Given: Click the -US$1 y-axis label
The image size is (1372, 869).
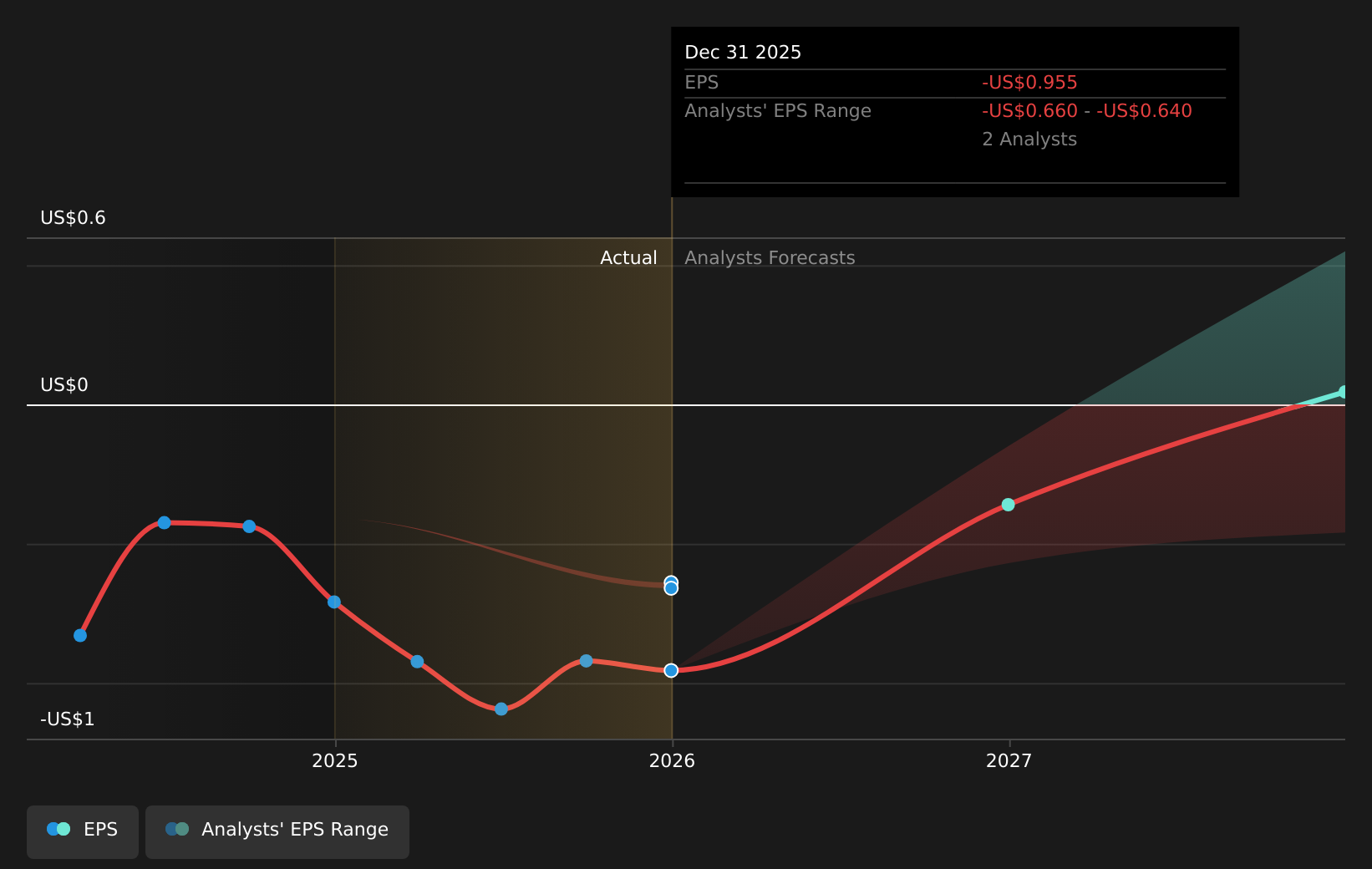Looking at the screenshot, I should (68, 719).
